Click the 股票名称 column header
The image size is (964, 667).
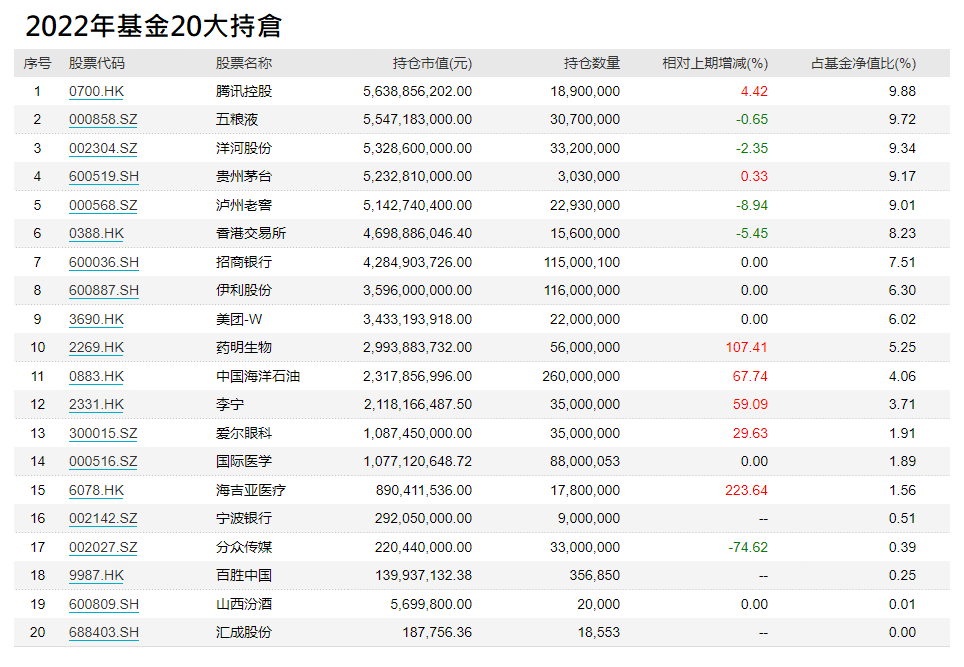click(243, 63)
